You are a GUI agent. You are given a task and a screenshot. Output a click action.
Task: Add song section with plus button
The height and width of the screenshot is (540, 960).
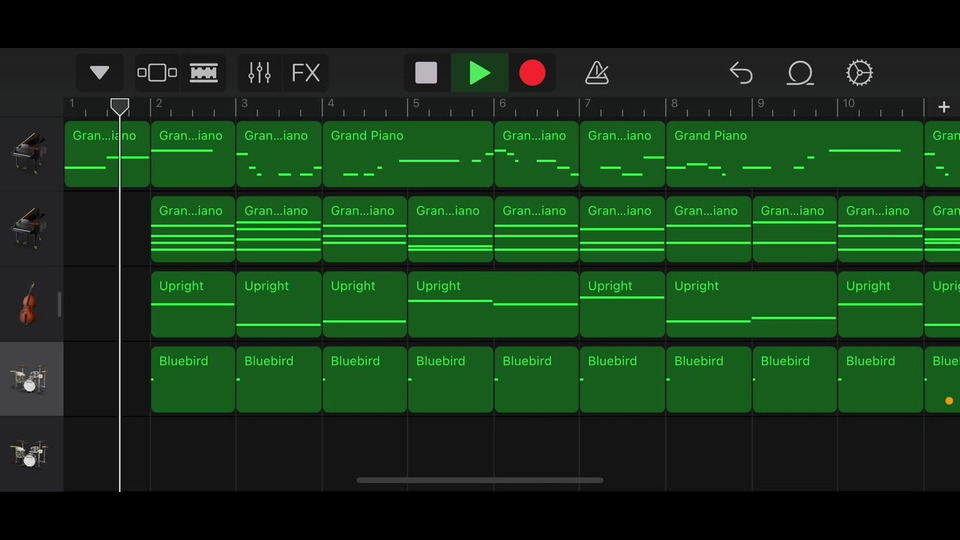943,107
